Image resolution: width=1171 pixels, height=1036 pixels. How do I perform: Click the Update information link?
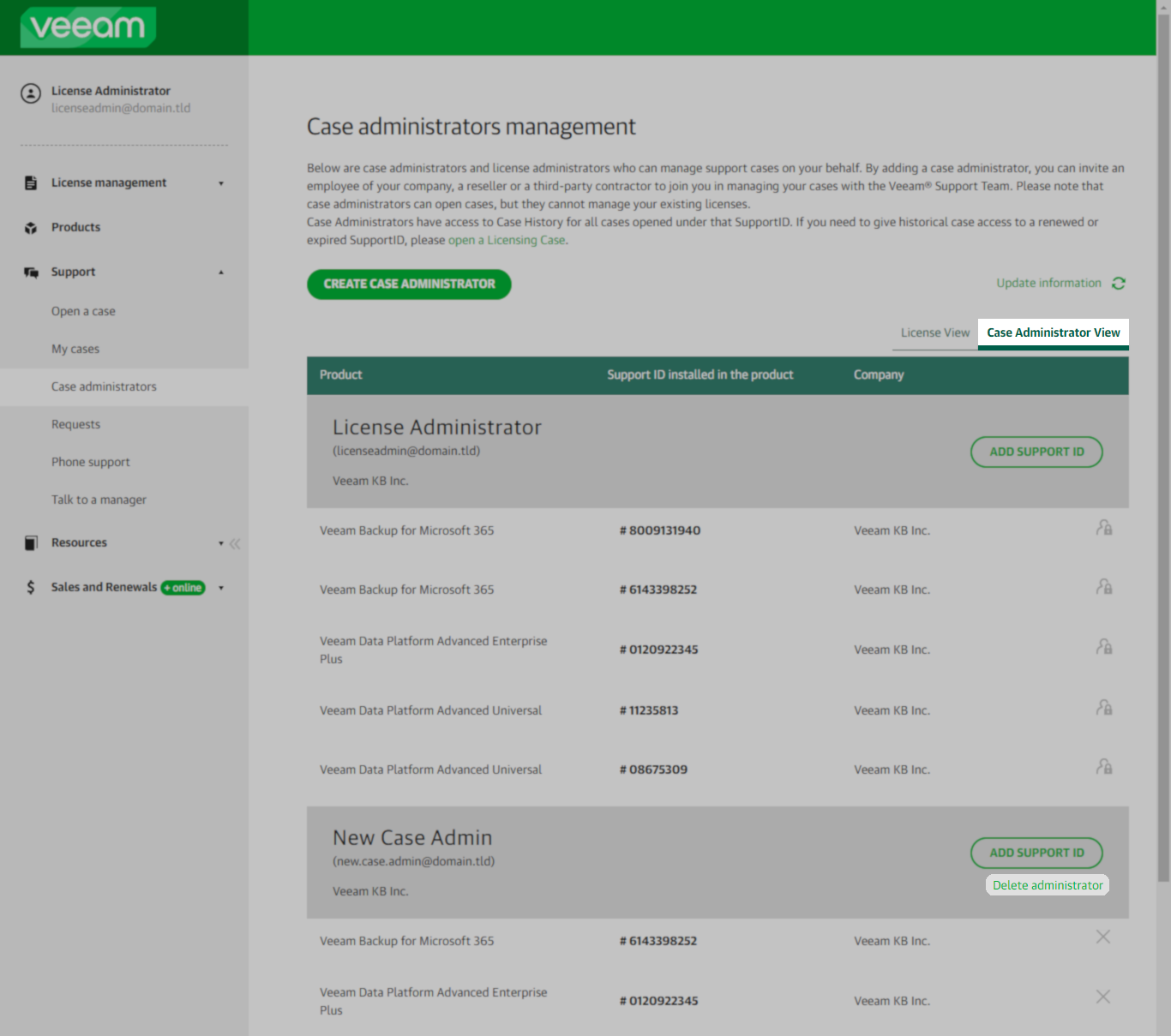click(x=1048, y=283)
